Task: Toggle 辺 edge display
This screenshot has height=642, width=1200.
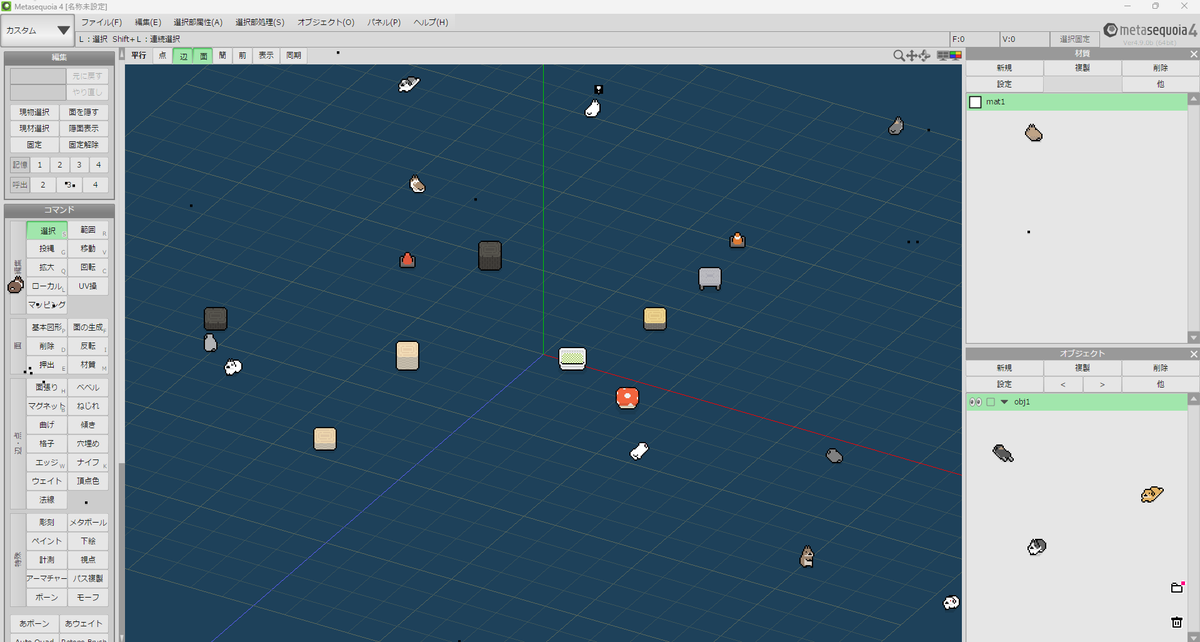Action: (183, 56)
